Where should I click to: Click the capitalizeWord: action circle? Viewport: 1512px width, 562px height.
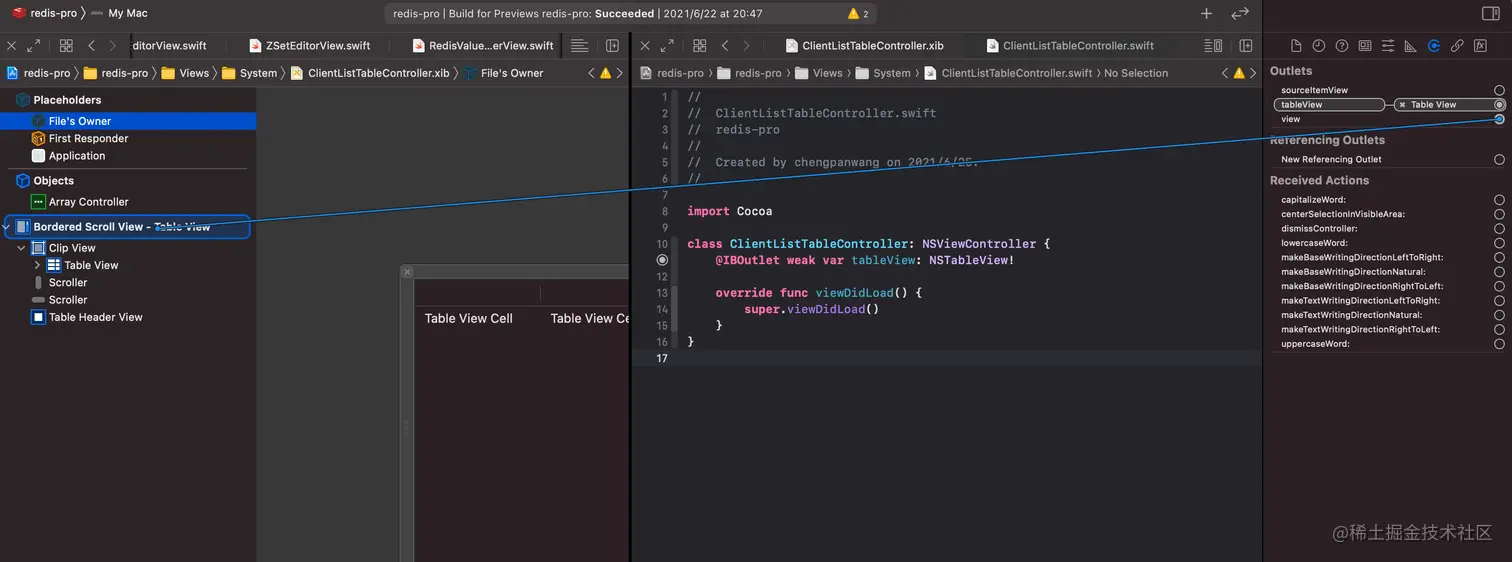coord(1499,200)
